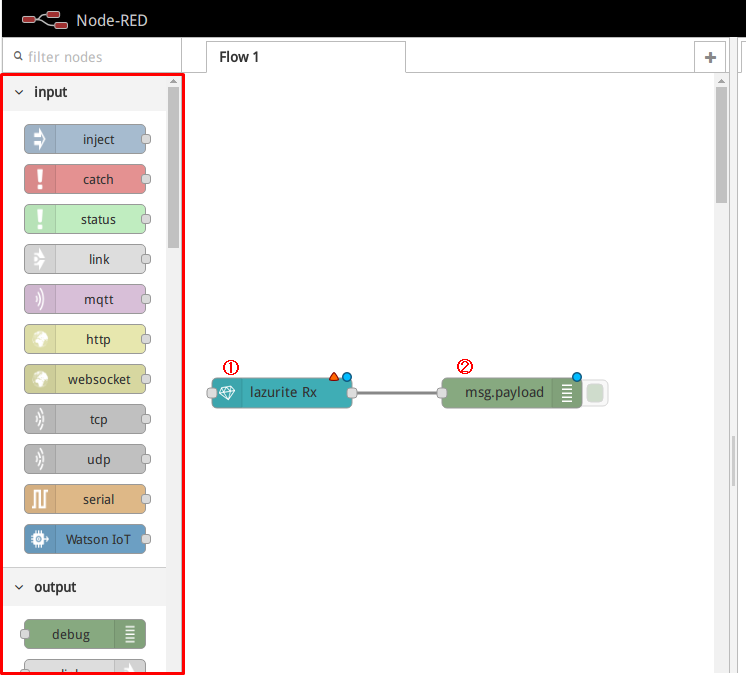Click the canvas scroll up arrow
746x675 pixels.
(x=721, y=81)
